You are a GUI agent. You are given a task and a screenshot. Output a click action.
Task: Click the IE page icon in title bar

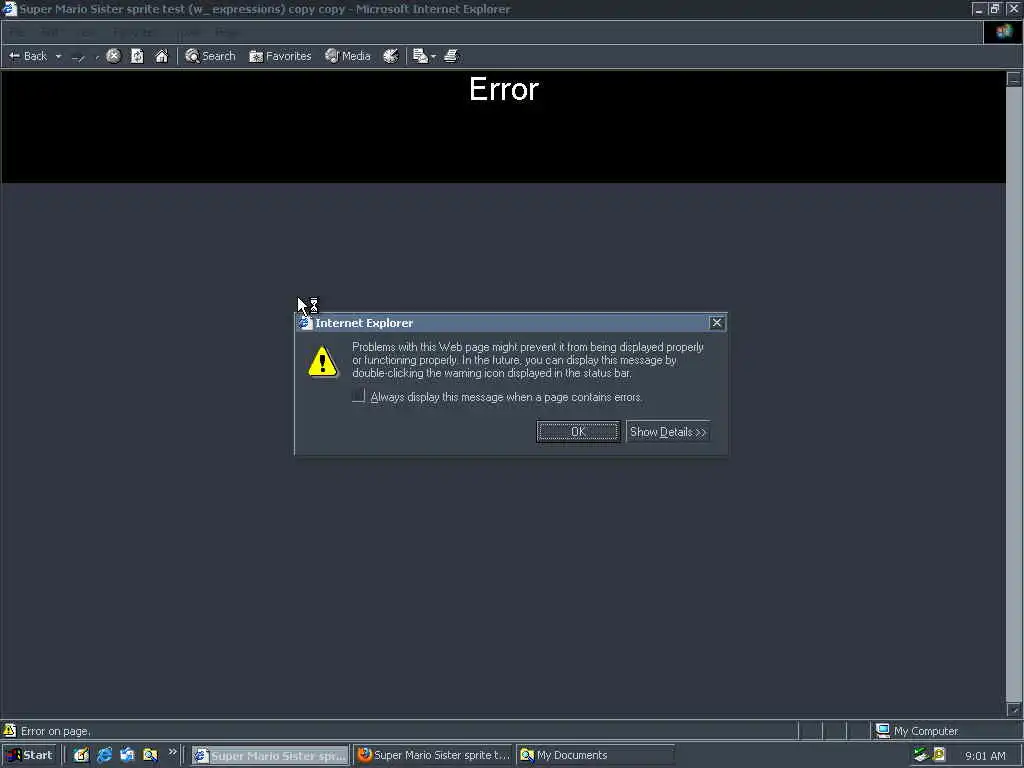point(9,9)
